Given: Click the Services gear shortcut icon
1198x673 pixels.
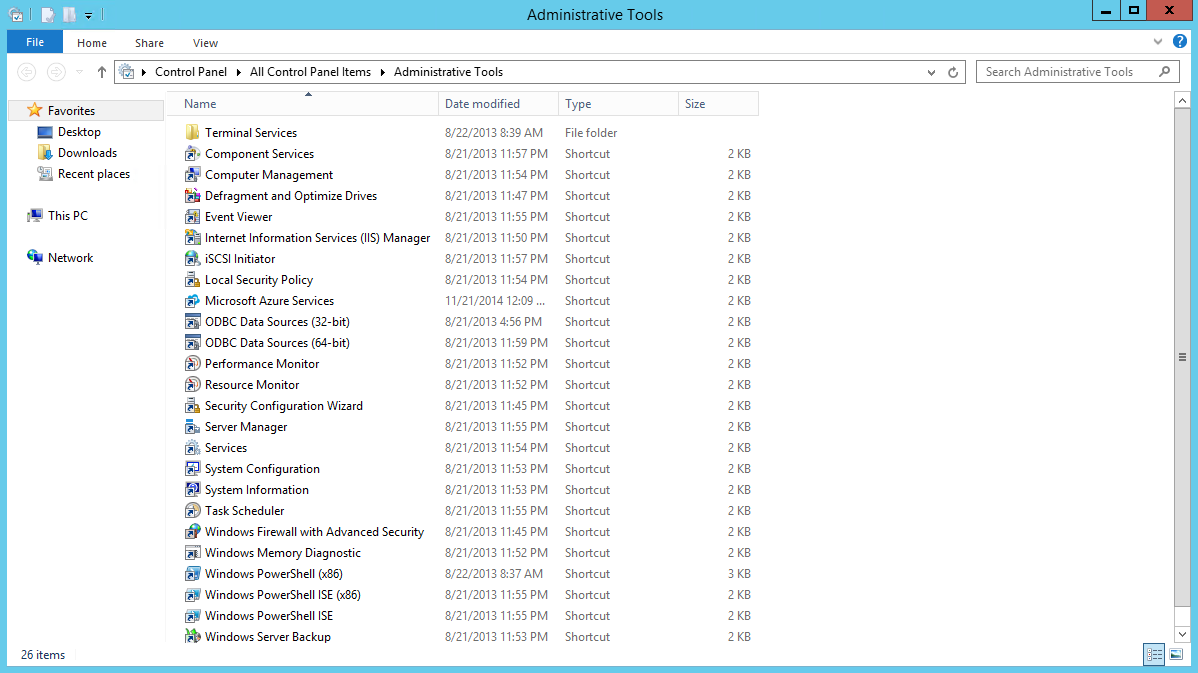Looking at the screenshot, I should click(193, 448).
